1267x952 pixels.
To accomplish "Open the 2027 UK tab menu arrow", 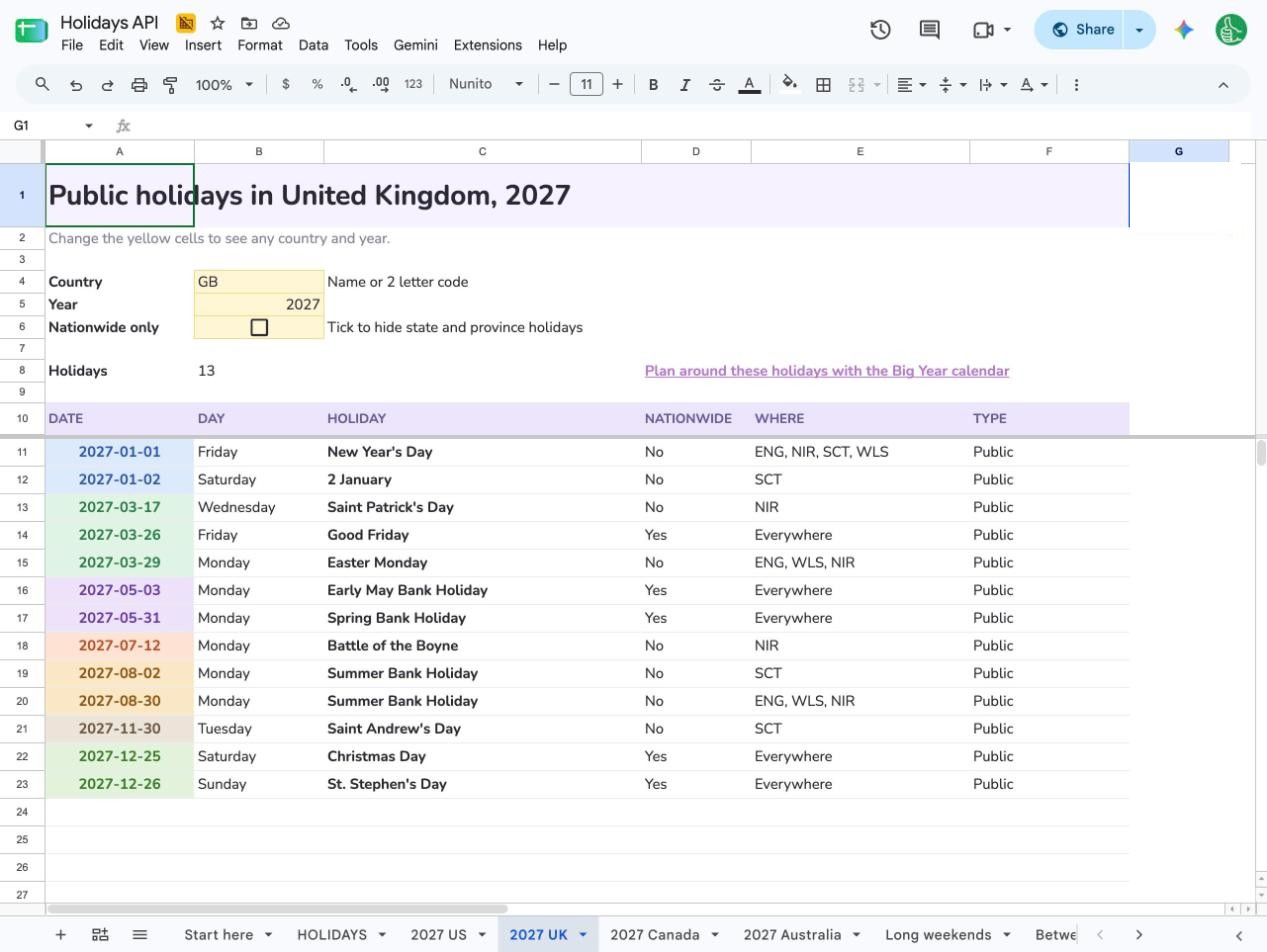I will click(582, 935).
